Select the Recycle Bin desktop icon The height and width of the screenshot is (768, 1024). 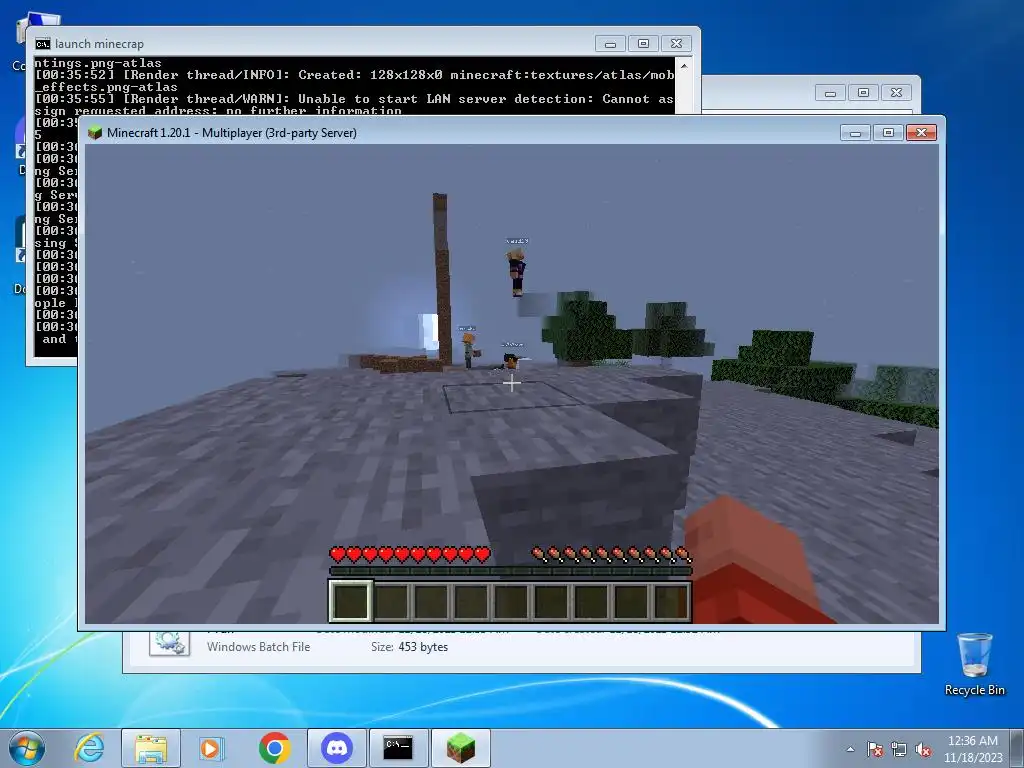[974, 664]
